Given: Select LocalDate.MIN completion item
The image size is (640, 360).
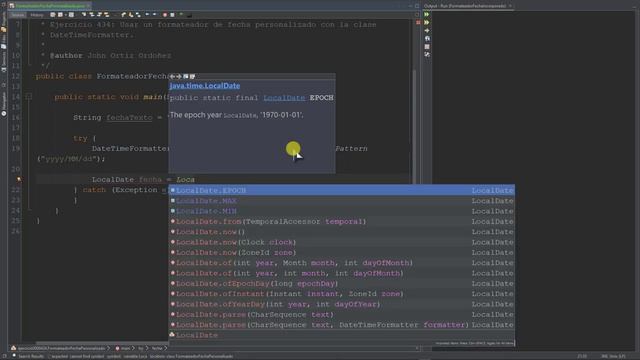Looking at the screenshot, I should click(342, 211).
